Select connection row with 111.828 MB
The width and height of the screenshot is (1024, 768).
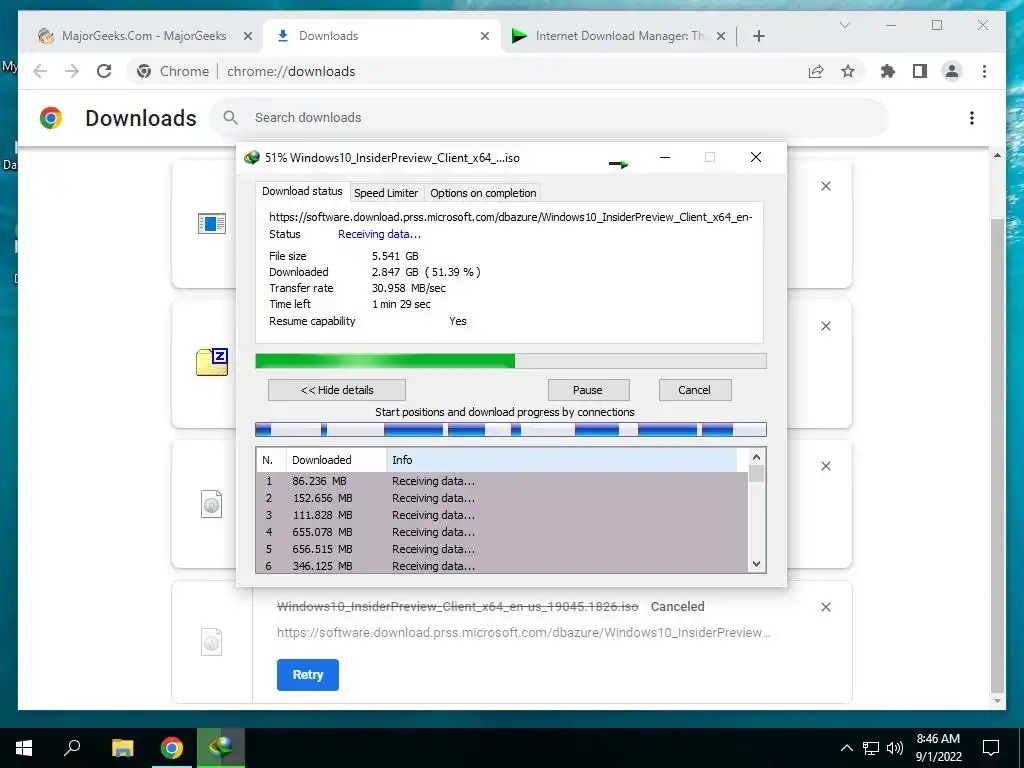[x=502, y=515]
